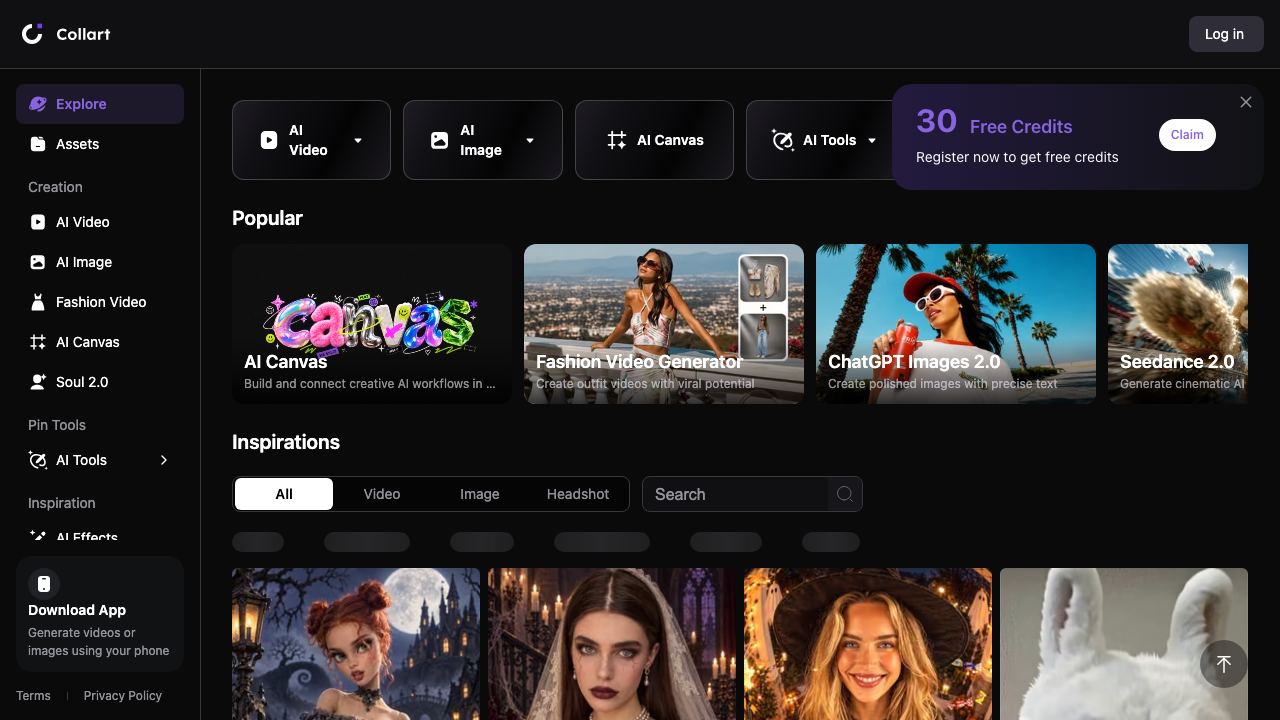Screen dimensions: 1280x720
Task: Click the top AI Tools magic icon
Action: [783, 140]
